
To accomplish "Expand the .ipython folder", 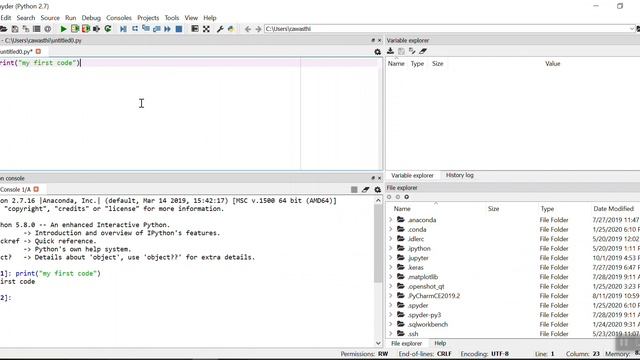I will 391,248.
